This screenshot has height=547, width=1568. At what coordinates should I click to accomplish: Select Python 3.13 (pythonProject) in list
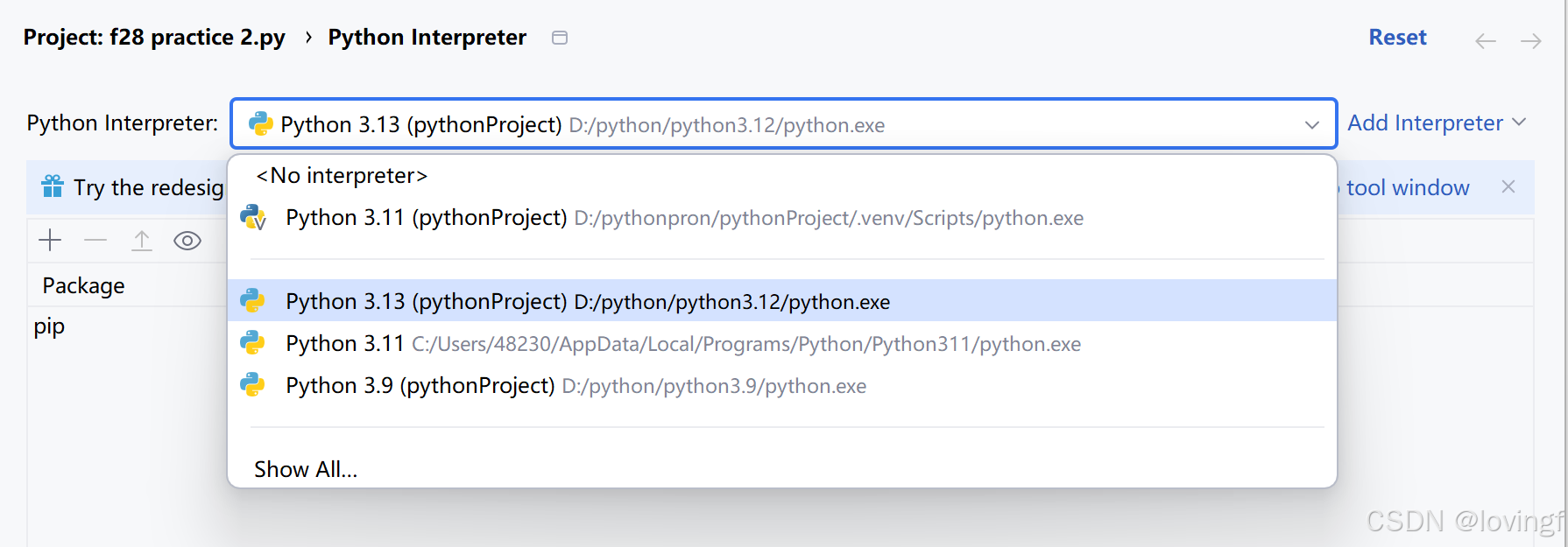[587, 302]
